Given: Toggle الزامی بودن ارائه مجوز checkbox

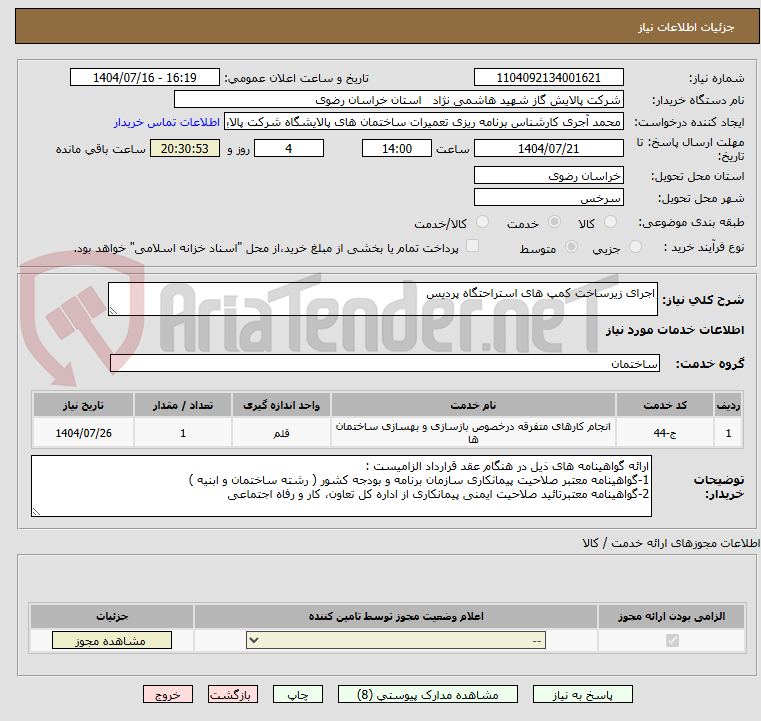Looking at the screenshot, I should pos(672,640).
